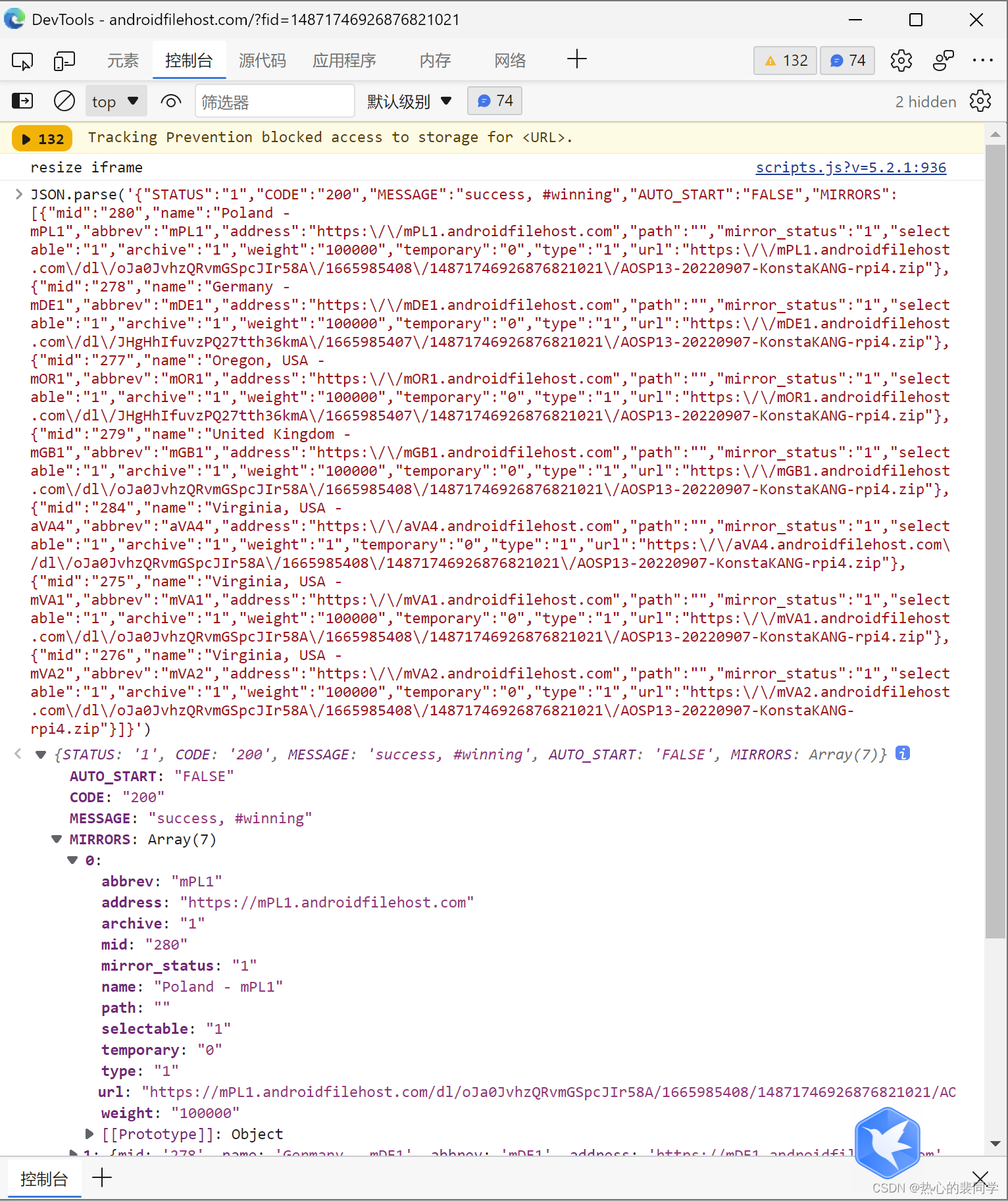Collapse the mirror entry 0 node

click(72, 860)
